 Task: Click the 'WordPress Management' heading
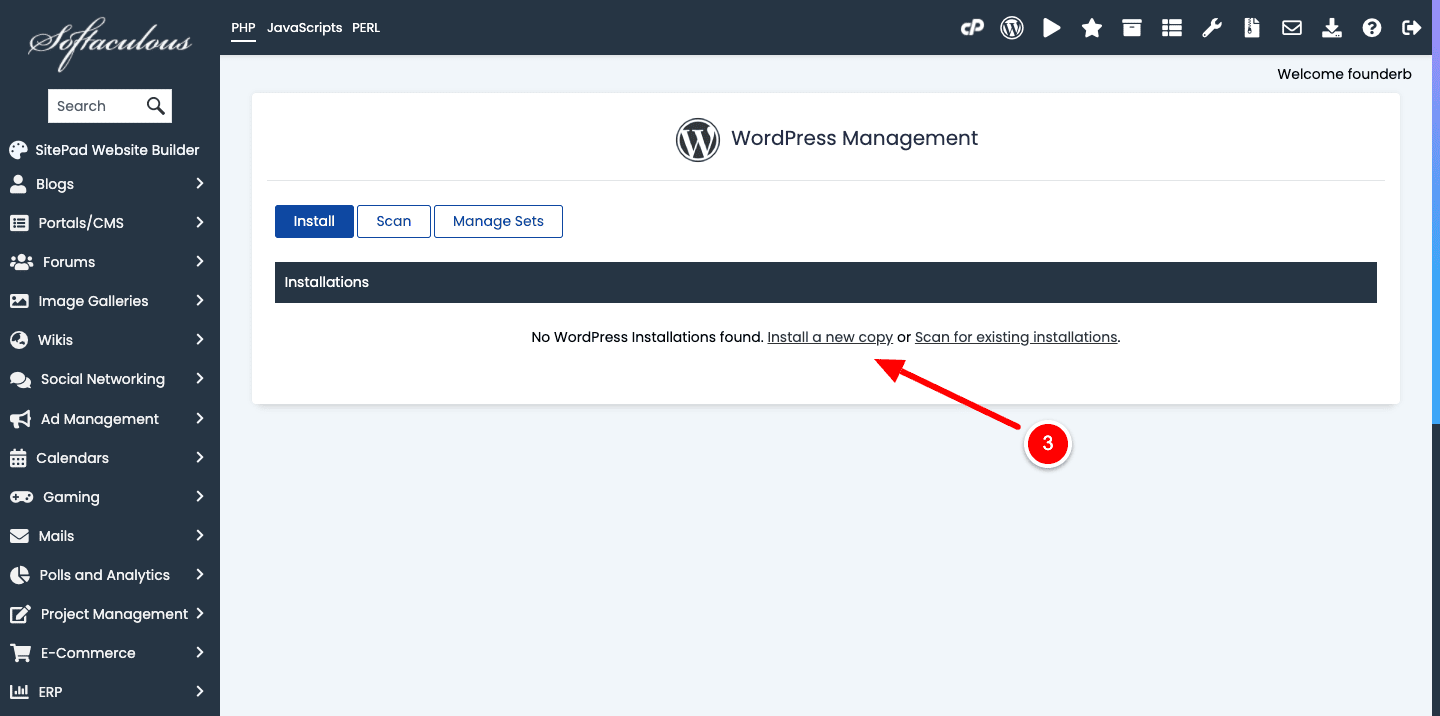[x=855, y=138]
